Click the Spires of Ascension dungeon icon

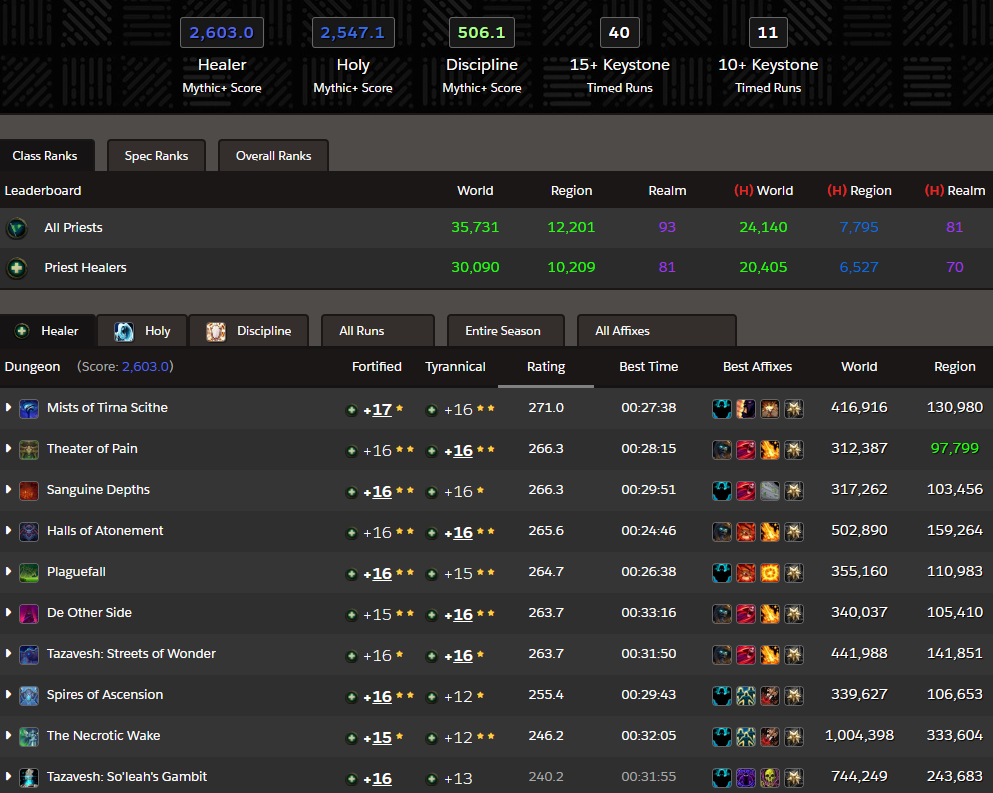(x=29, y=695)
